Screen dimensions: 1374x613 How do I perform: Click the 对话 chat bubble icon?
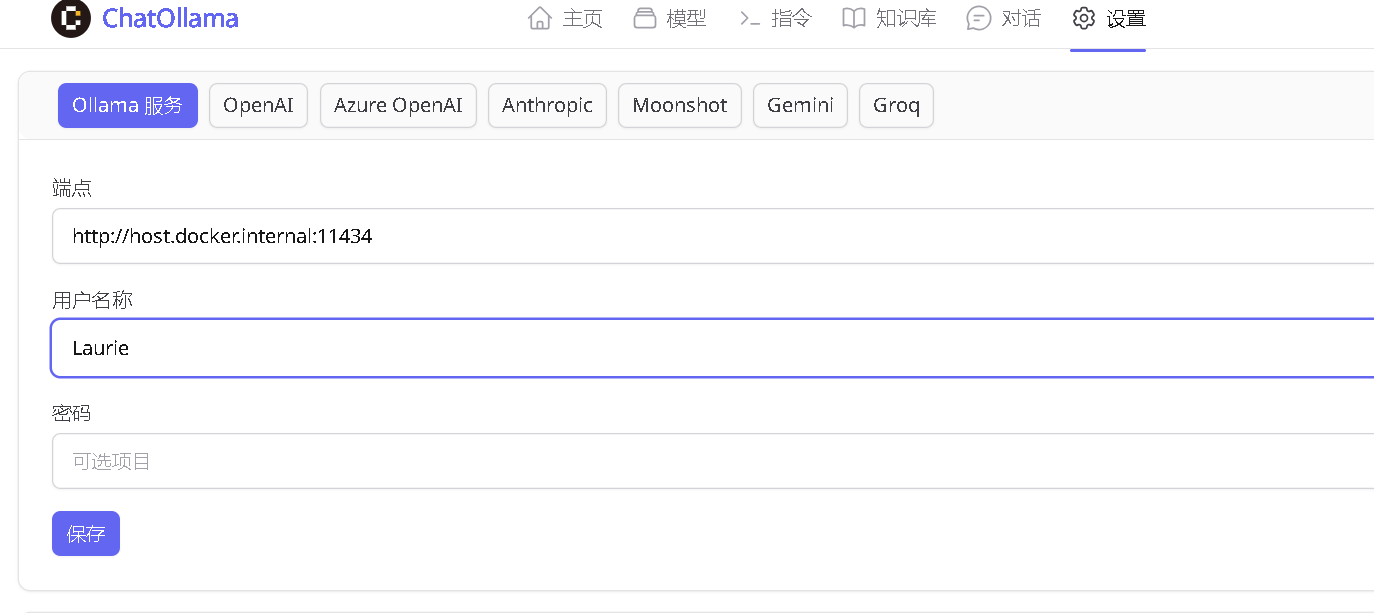coord(976,17)
